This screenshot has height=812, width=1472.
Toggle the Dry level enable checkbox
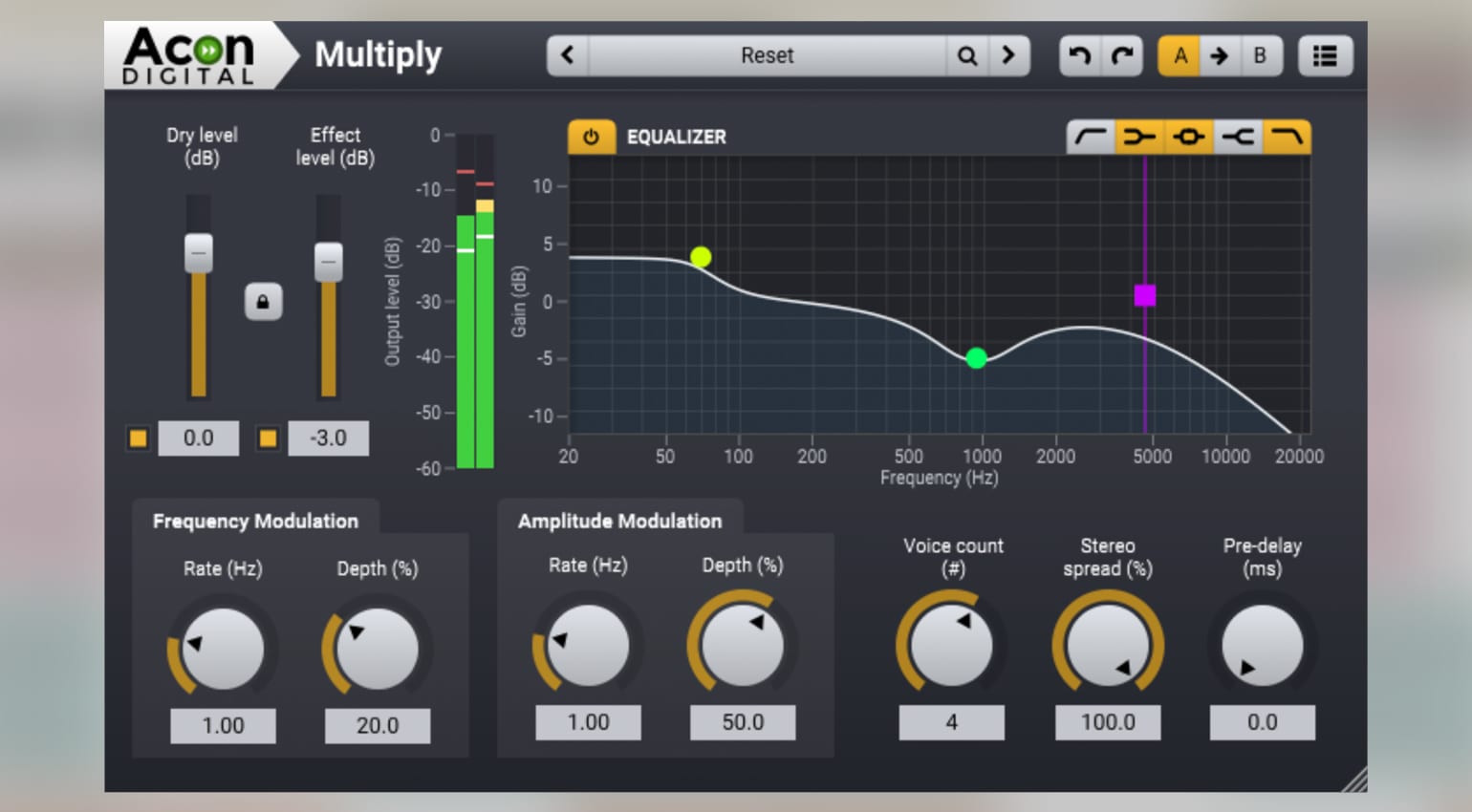tap(139, 438)
